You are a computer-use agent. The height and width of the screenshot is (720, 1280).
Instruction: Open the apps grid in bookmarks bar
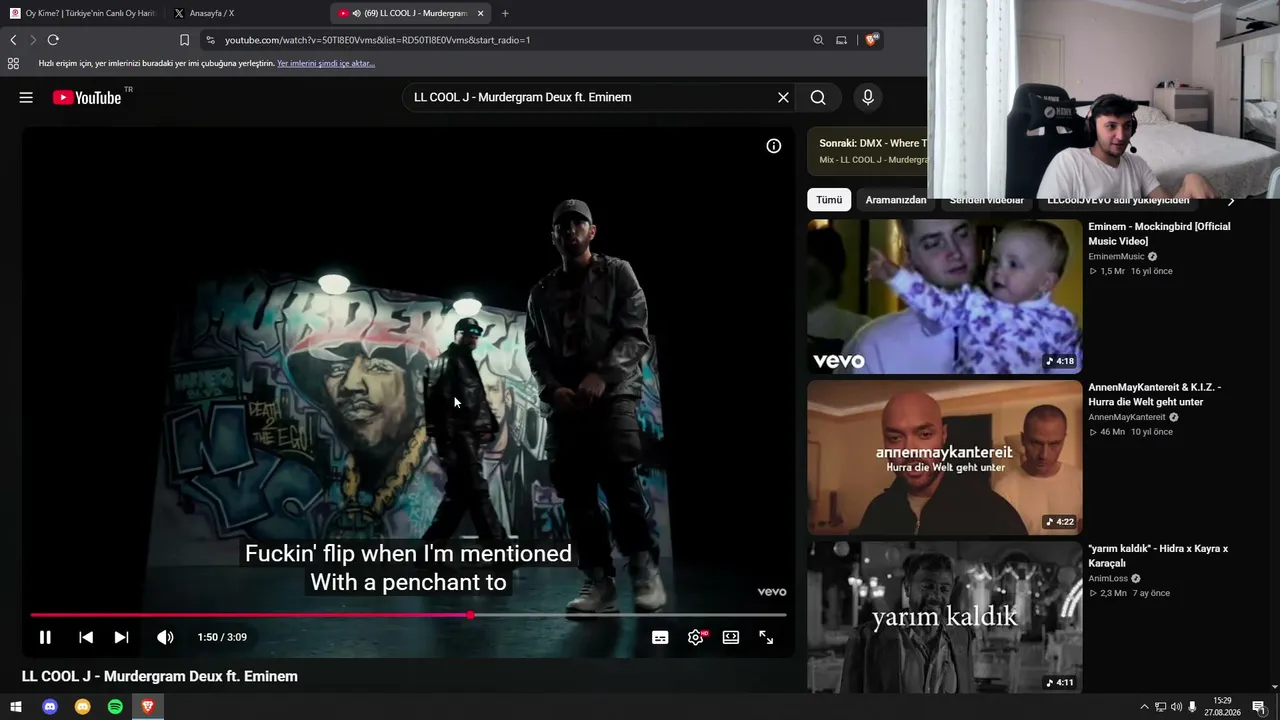click(13, 63)
